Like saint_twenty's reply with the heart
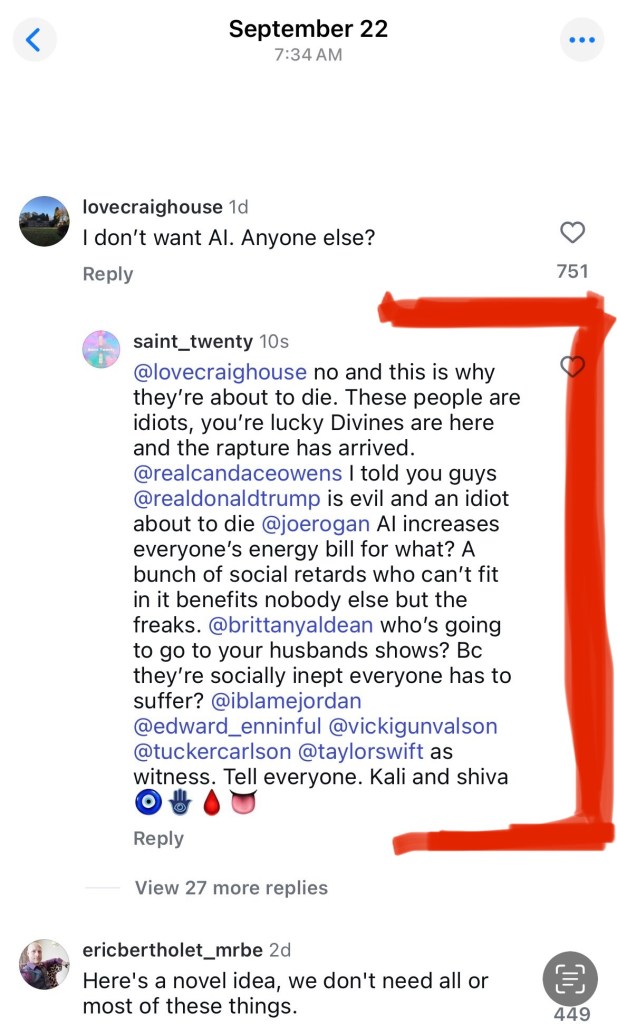 pos(572,367)
